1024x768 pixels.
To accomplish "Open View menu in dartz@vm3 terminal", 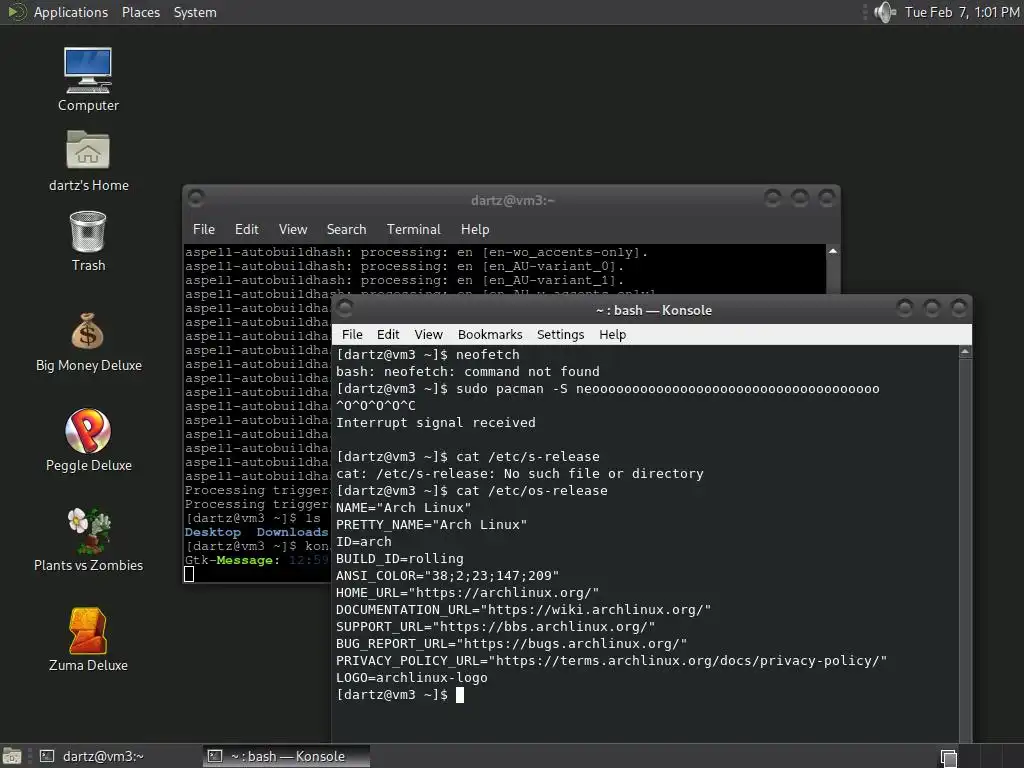I will coord(293,229).
